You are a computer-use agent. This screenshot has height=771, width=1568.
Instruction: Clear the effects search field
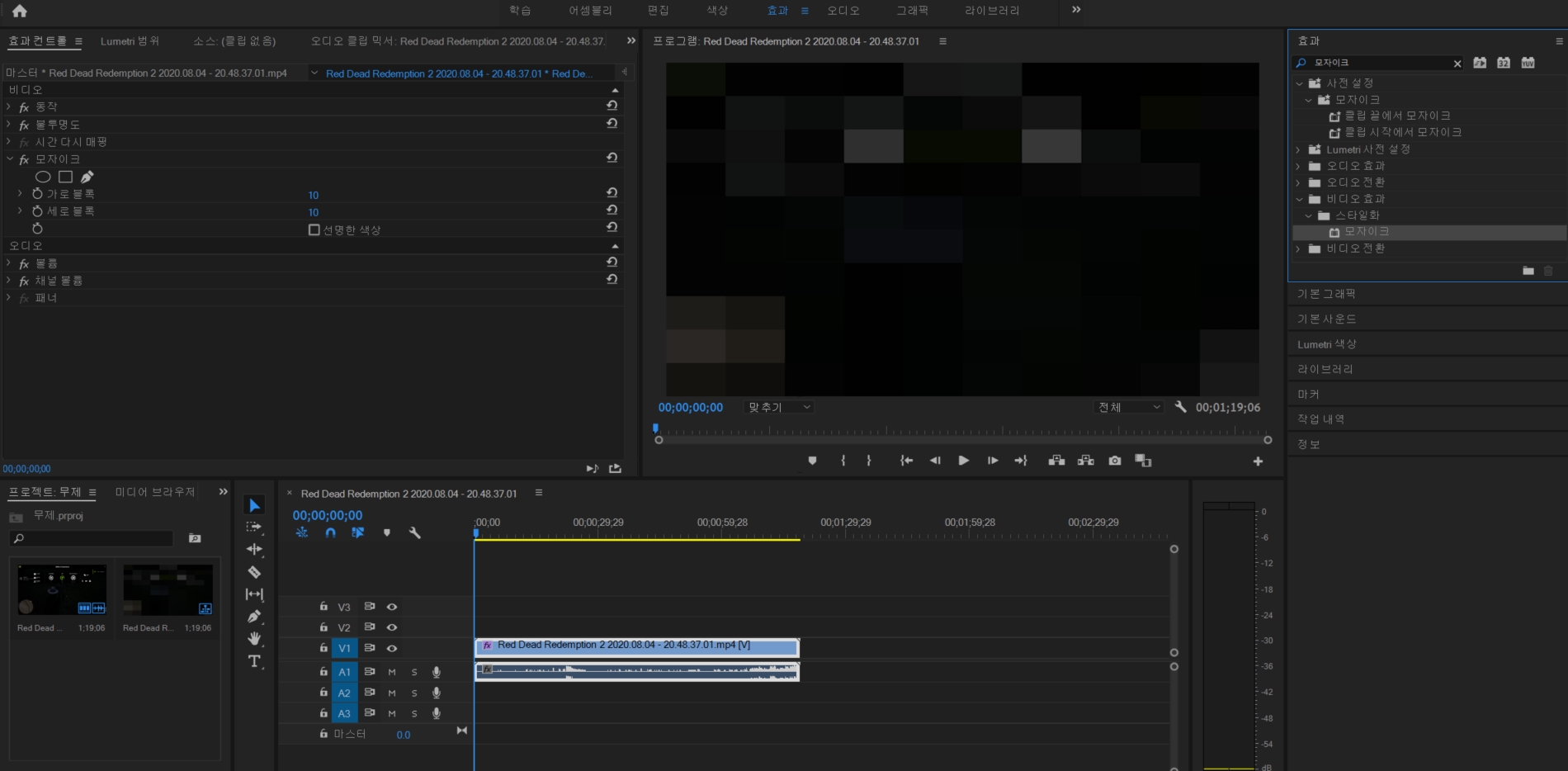click(1457, 64)
